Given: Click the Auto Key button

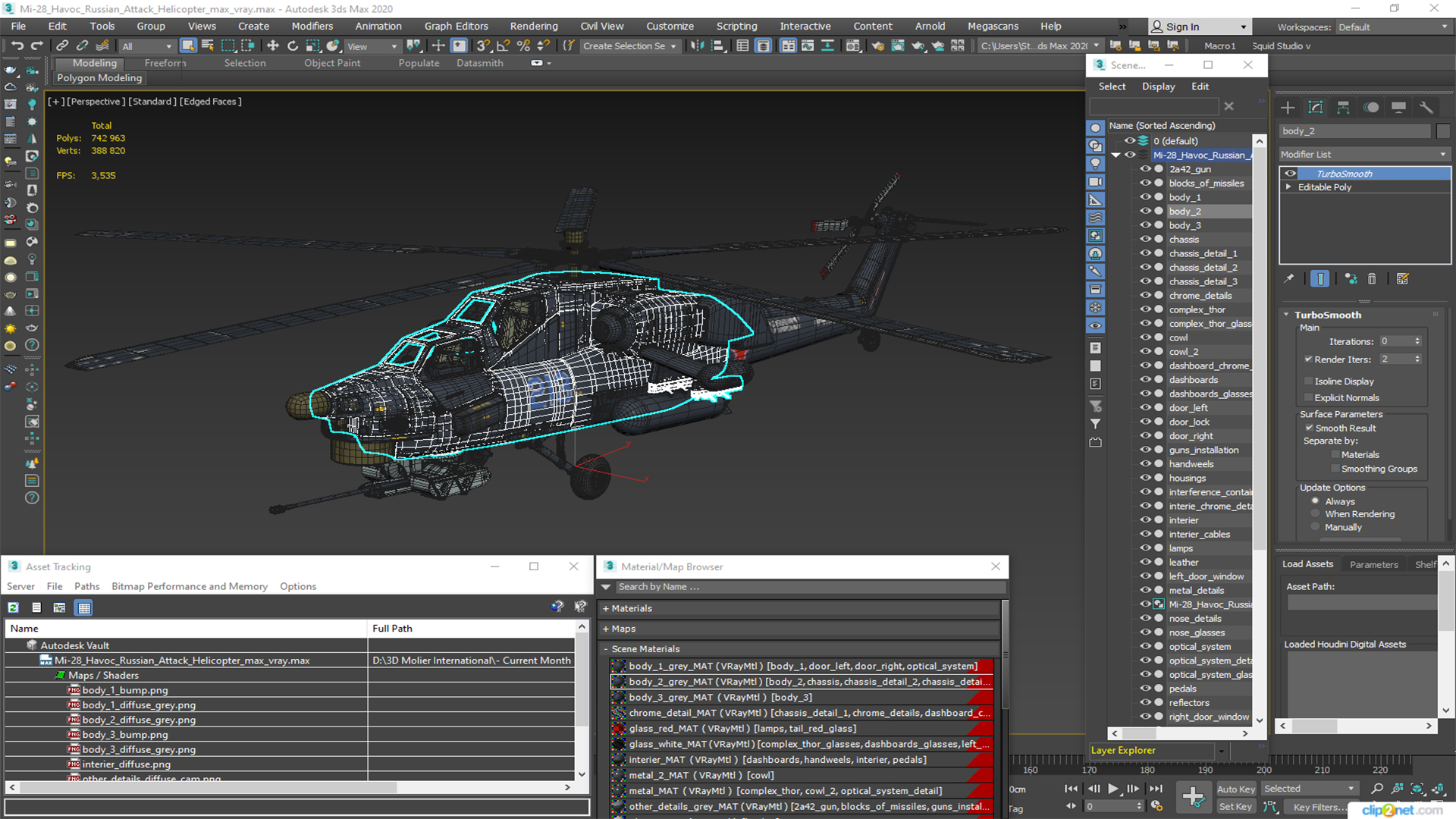Looking at the screenshot, I should [x=1236, y=789].
